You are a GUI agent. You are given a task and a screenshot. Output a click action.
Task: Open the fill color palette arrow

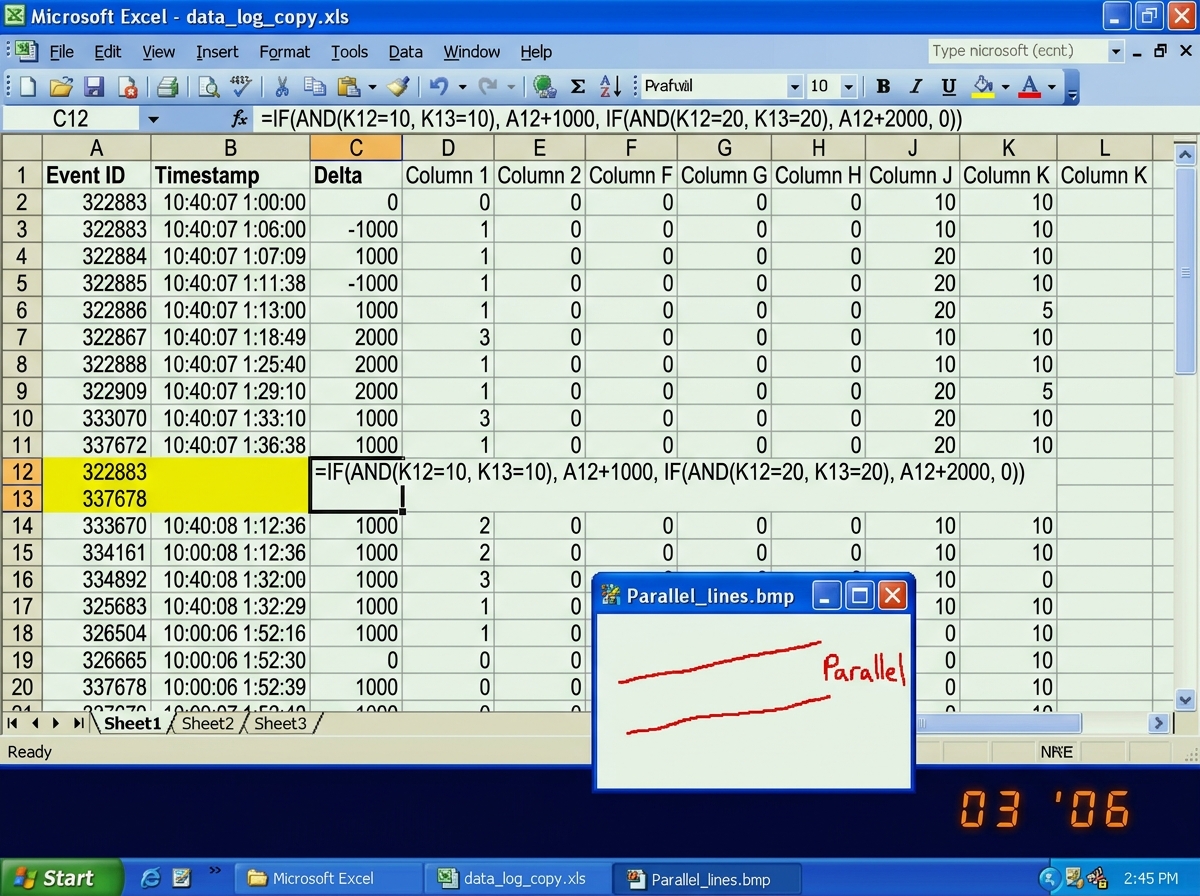pos(1004,86)
